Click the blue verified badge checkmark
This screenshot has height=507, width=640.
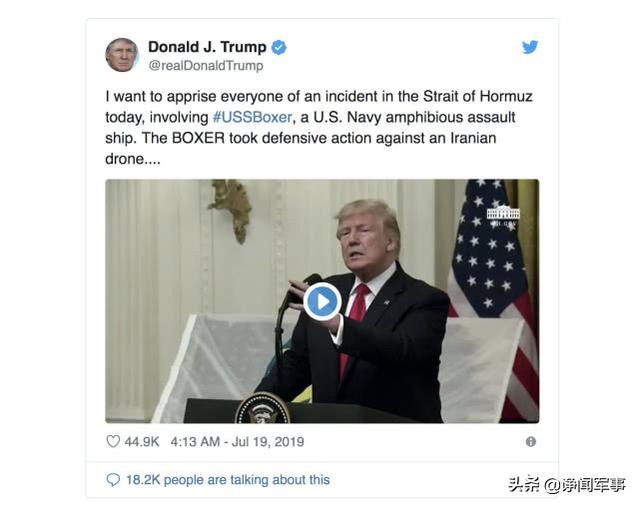tap(279, 47)
